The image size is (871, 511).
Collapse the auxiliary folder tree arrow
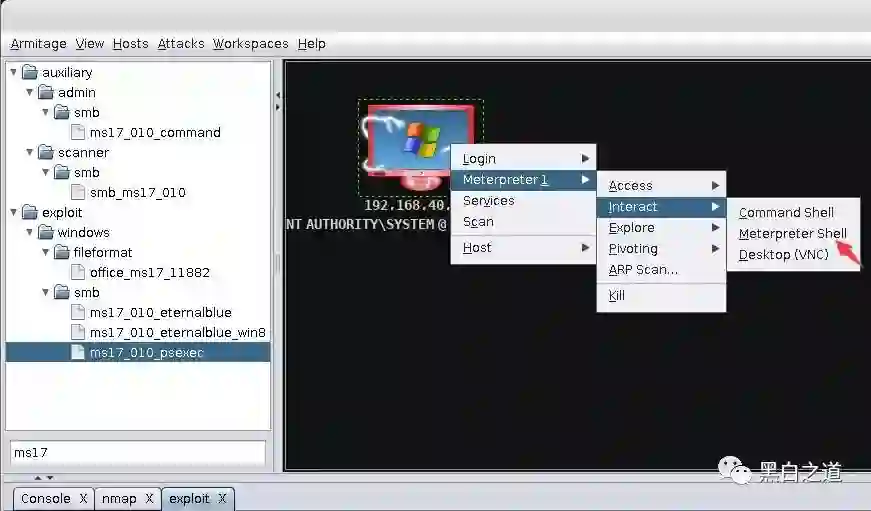(x=13, y=72)
